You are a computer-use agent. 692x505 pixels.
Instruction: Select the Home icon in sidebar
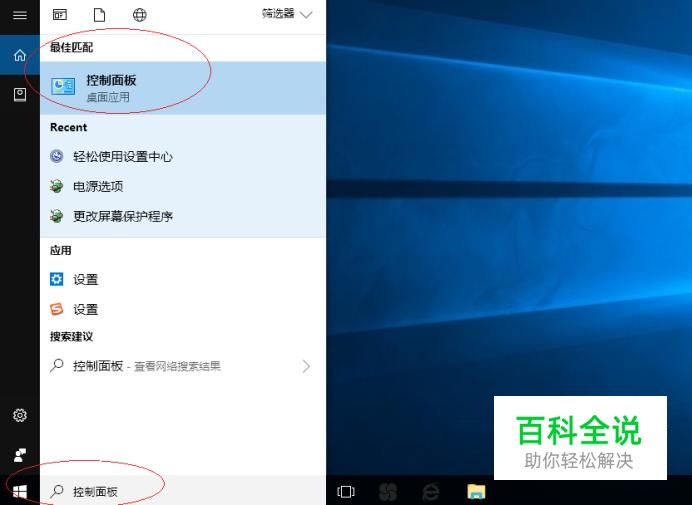tap(19, 55)
